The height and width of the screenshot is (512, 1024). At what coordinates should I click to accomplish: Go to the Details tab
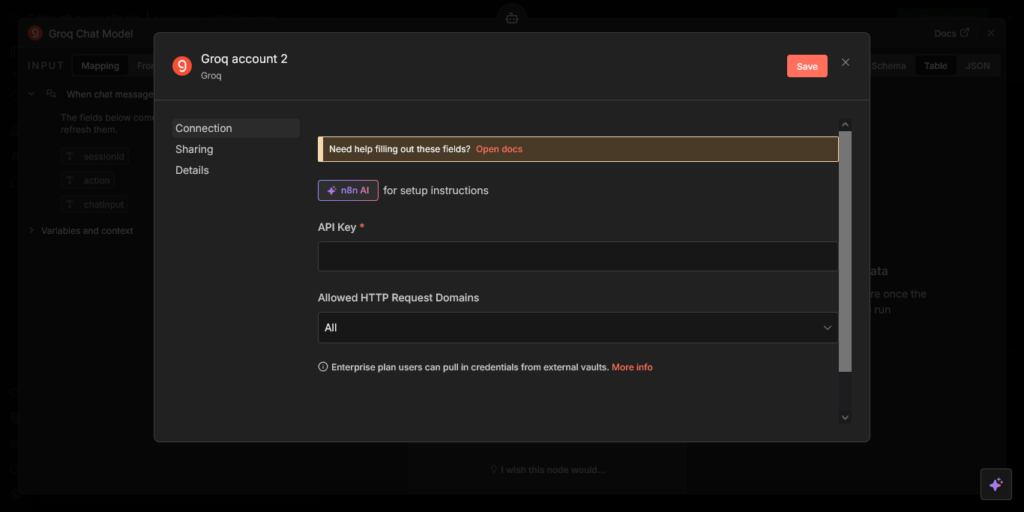pyautogui.click(x=192, y=170)
